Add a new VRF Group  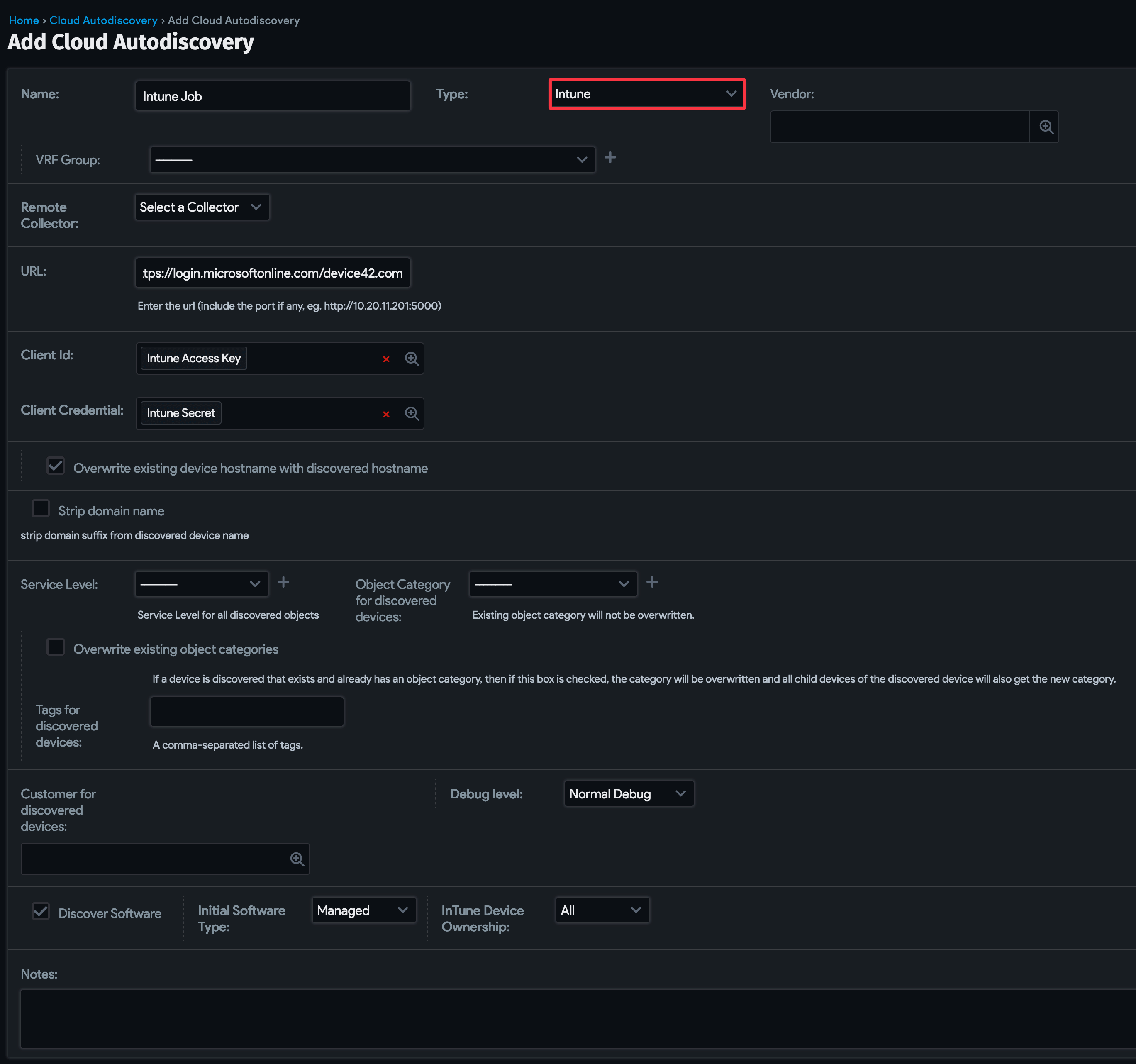(x=611, y=158)
